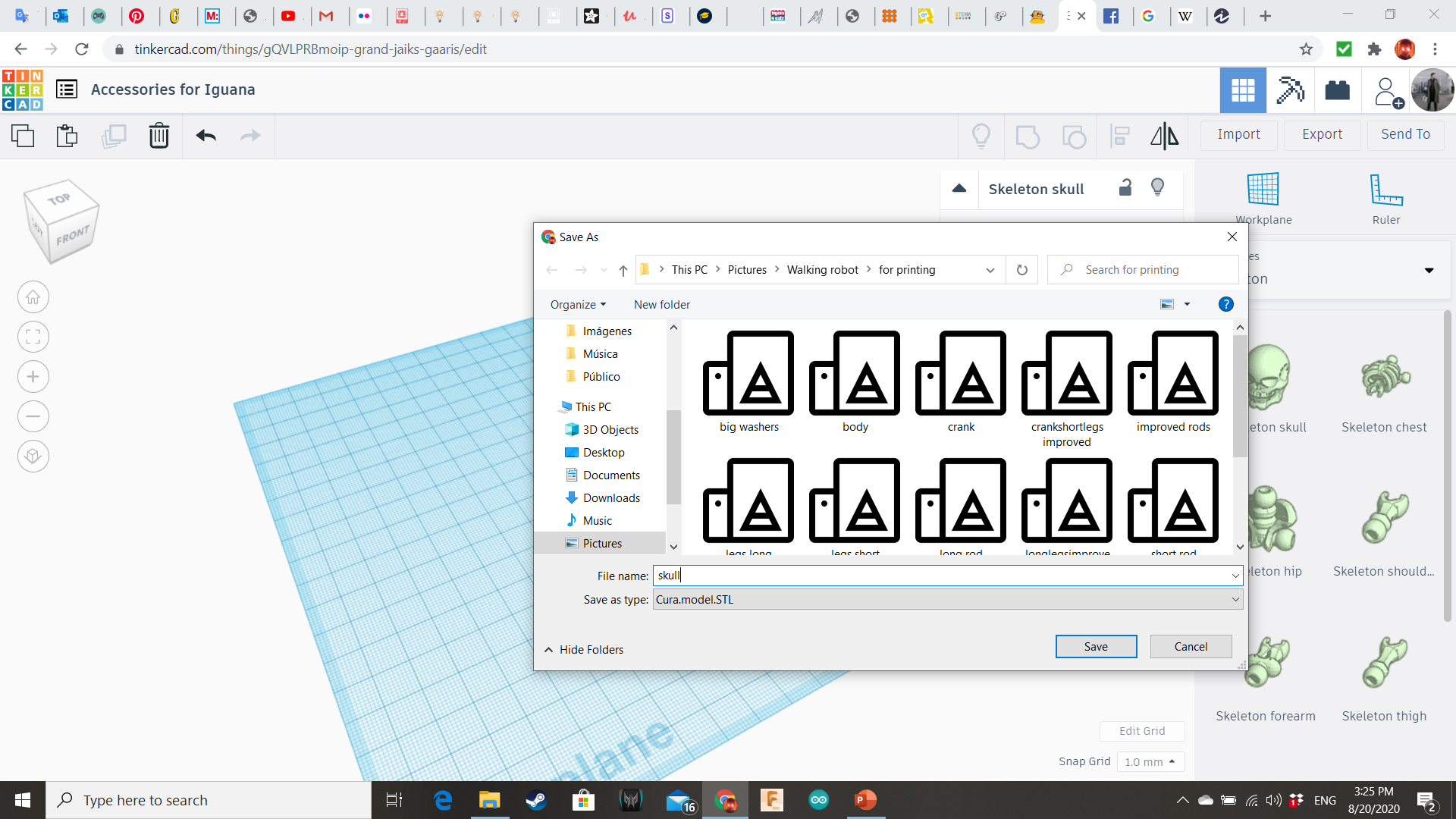Click Hide Folders in Save dialog
The width and height of the screenshot is (1456, 819).
[583, 650]
